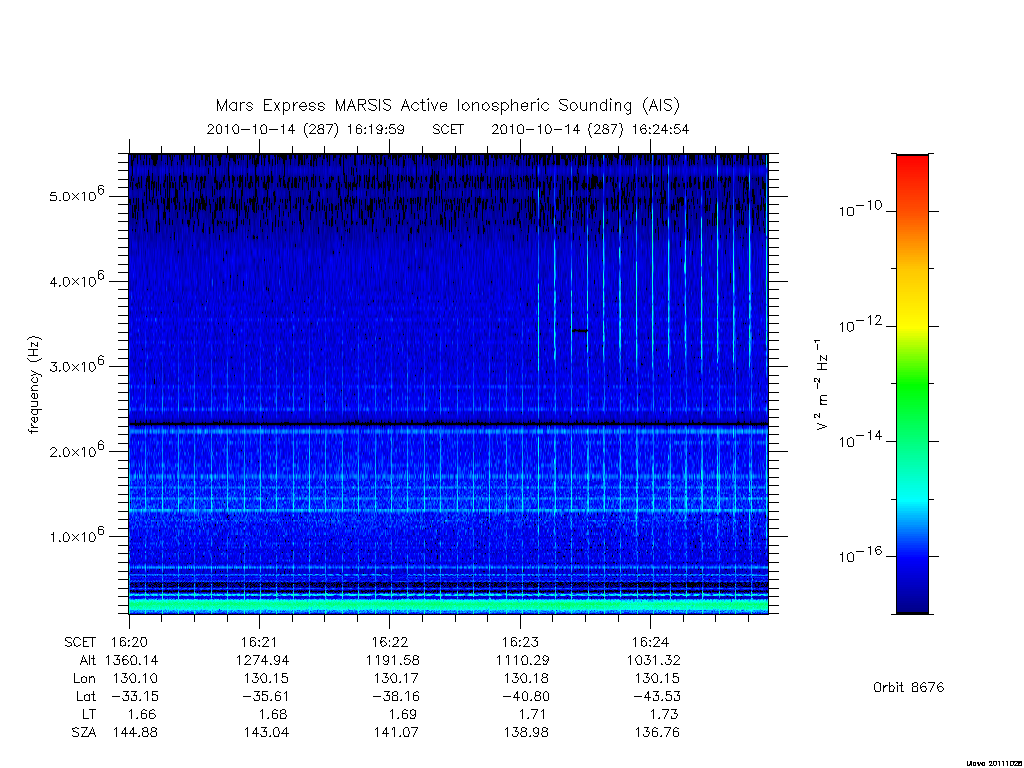Screen dimensions: 1024x768
Task: Click the 5.0×10^6 frequency tick label
Action: pyautogui.click(x=76, y=195)
